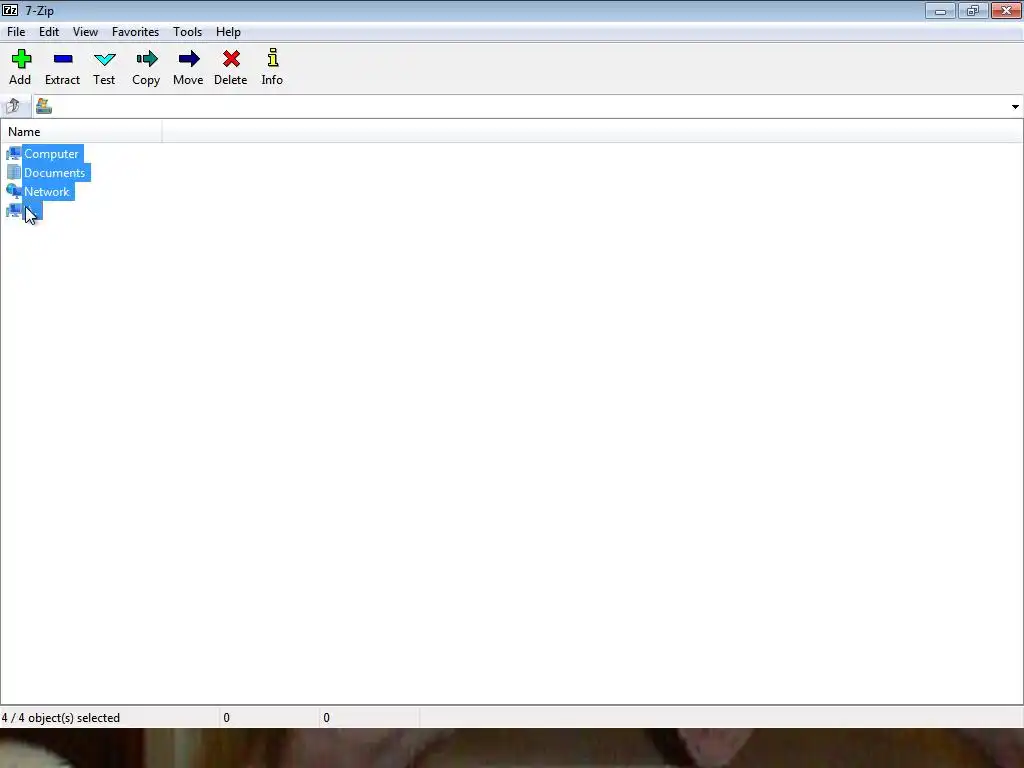Viewport: 1024px width, 768px height.
Task: Open the Tools menu
Action: click(187, 32)
